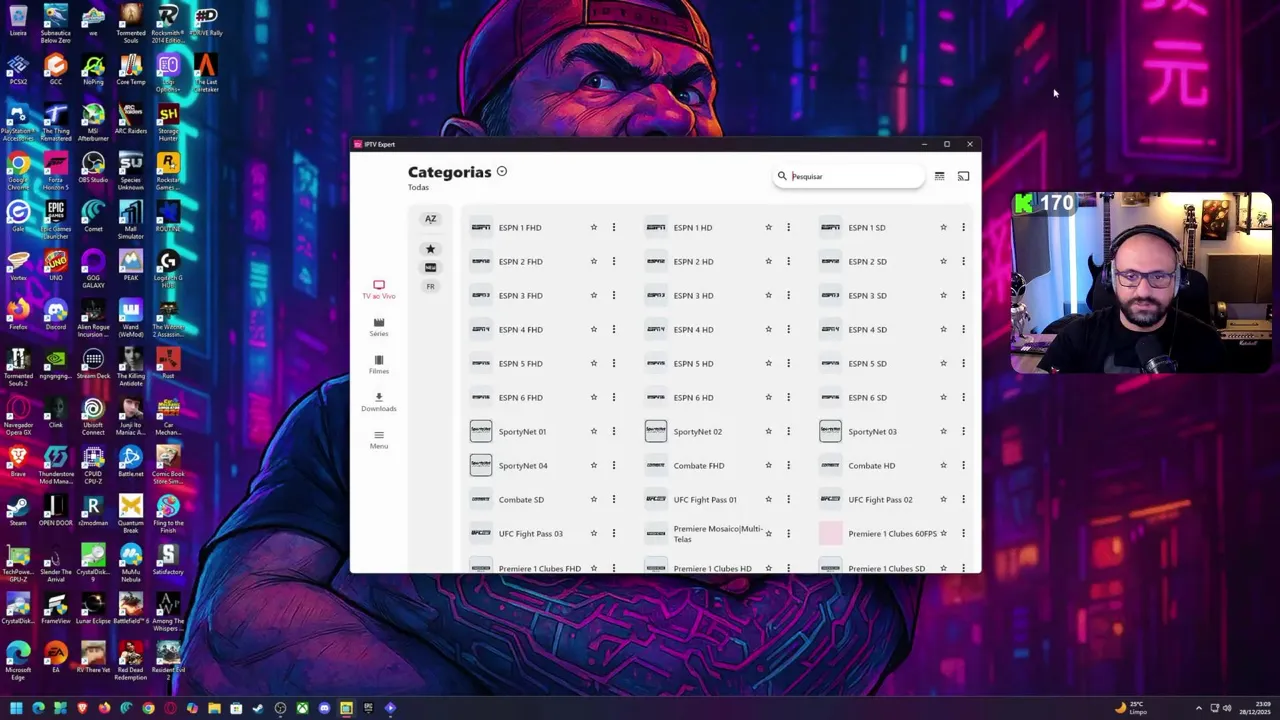Show favorites with the star filter
The image size is (1280, 720).
430,249
